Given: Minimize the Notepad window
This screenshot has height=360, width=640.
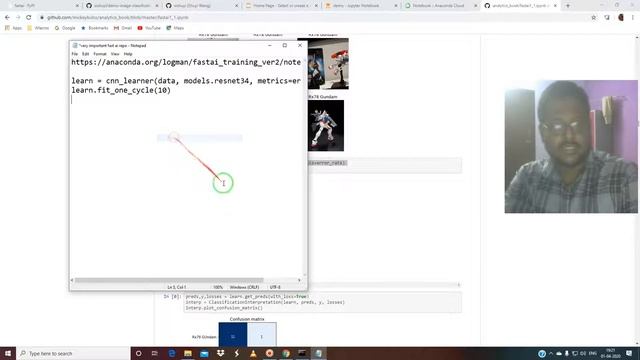Looking at the screenshot, I should [x=269, y=45].
